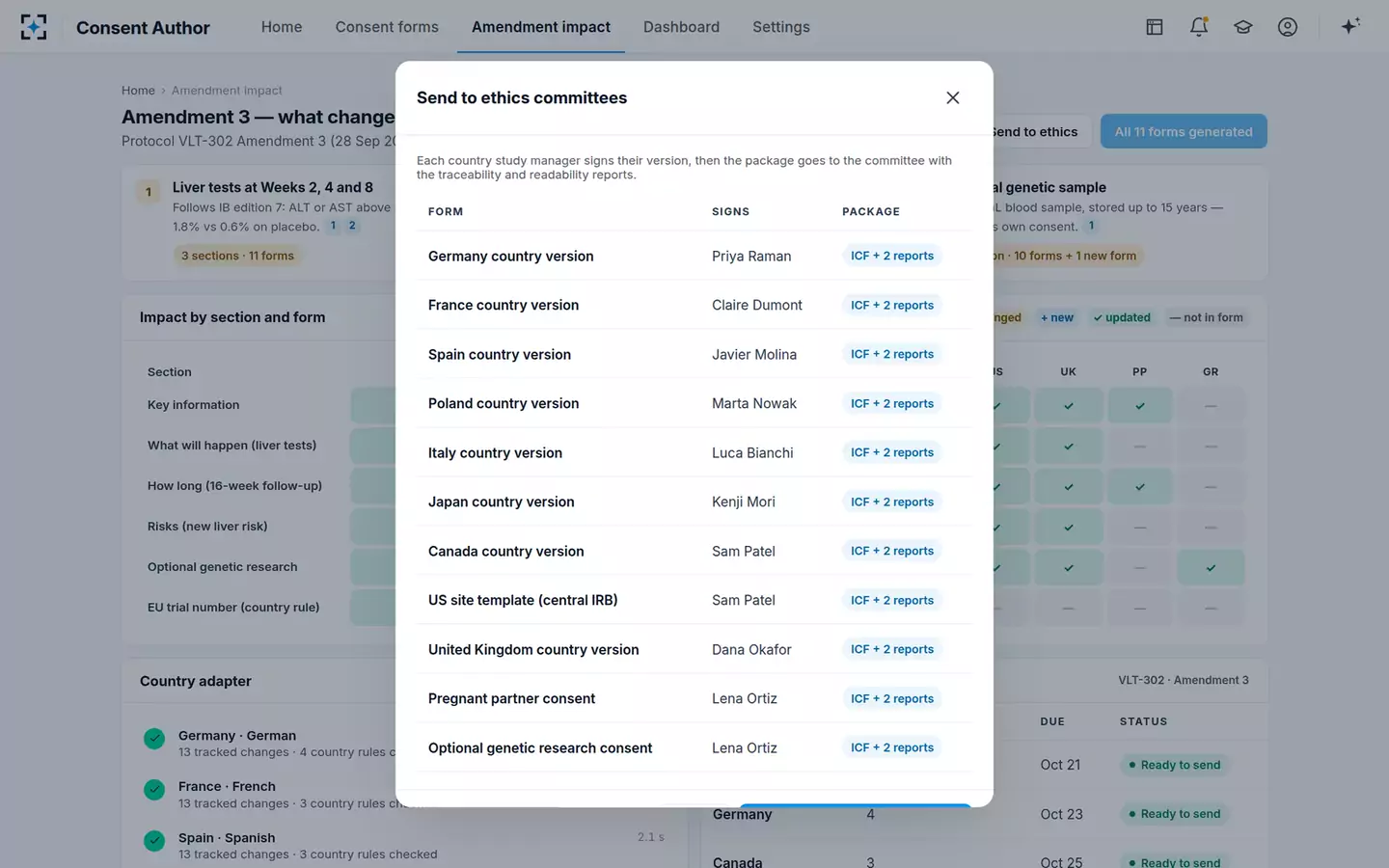1389x868 pixels.
Task: Open the user account icon
Action: click(1288, 27)
